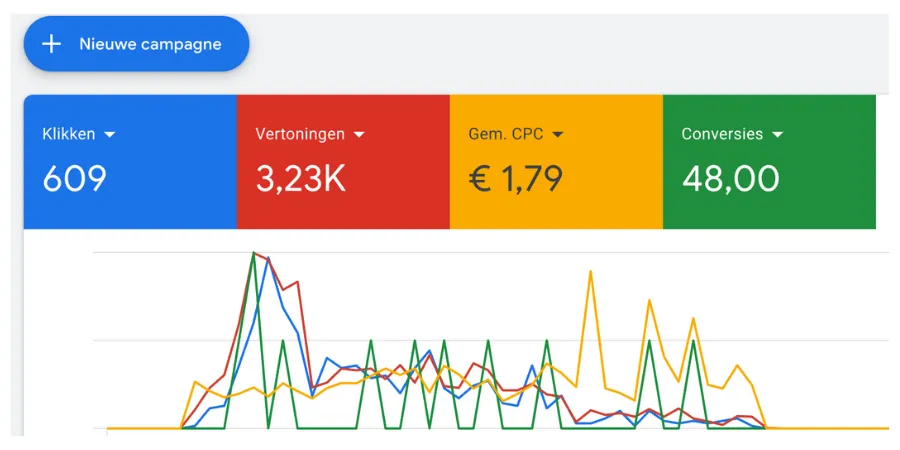Select the yellow Gem. CPC scorecard tile
This screenshot has height=450, width=900.
[556, 162]
